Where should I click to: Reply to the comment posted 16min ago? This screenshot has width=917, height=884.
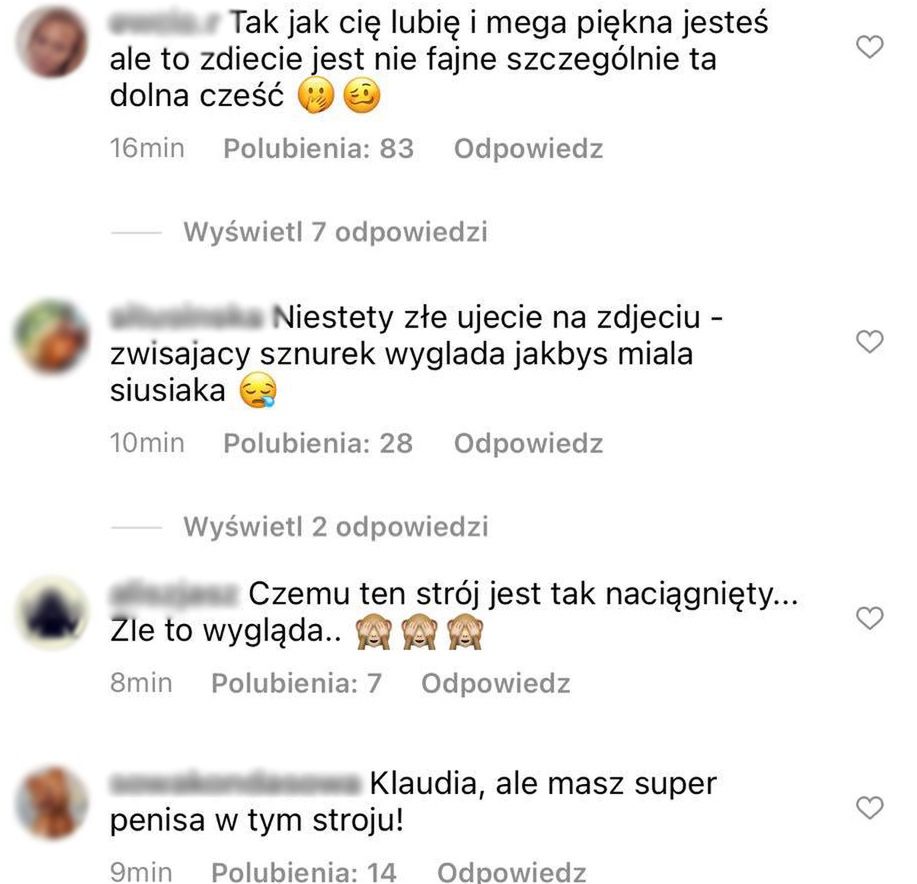pos(528,149)
